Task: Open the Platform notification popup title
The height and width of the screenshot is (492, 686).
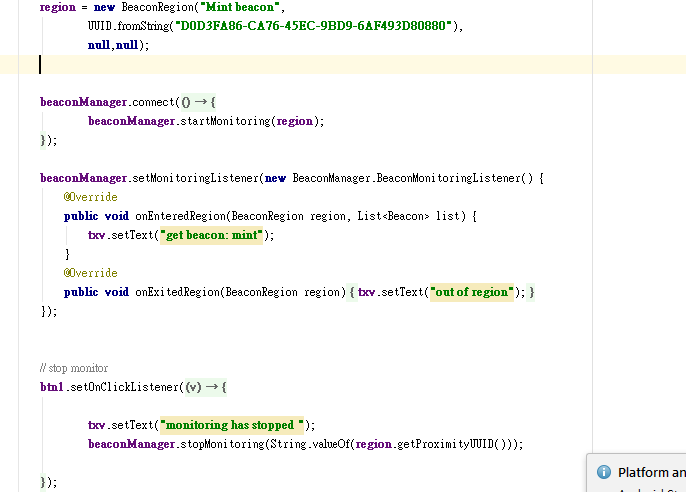Action: pyautogui.click(x=650, y=472)
